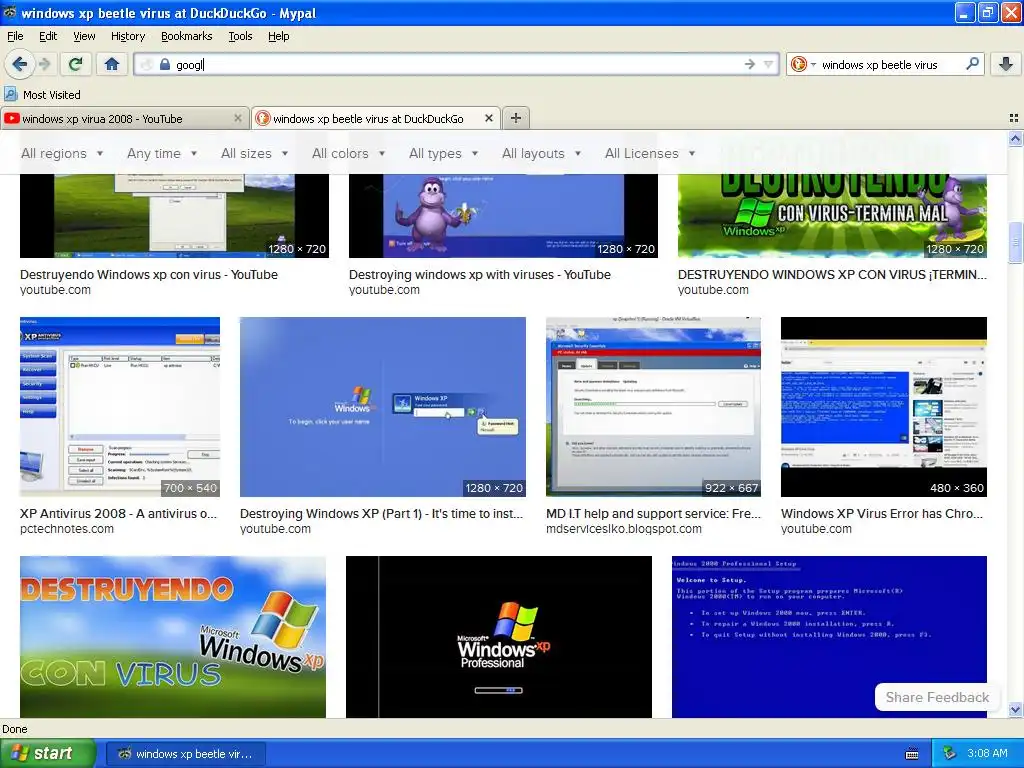1024x768 pixels.
Task: Open the View menu
Action: coord(84,36)
